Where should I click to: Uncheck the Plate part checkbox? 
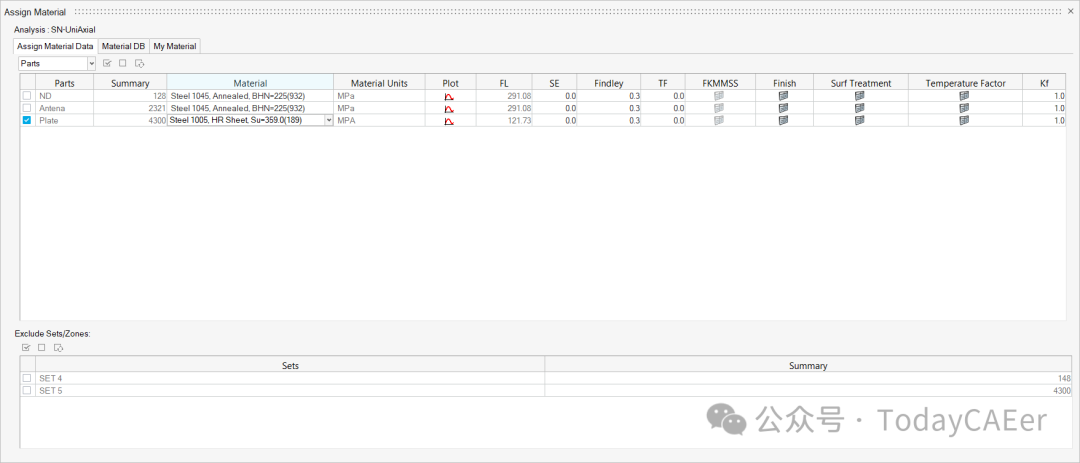point(27,120)
